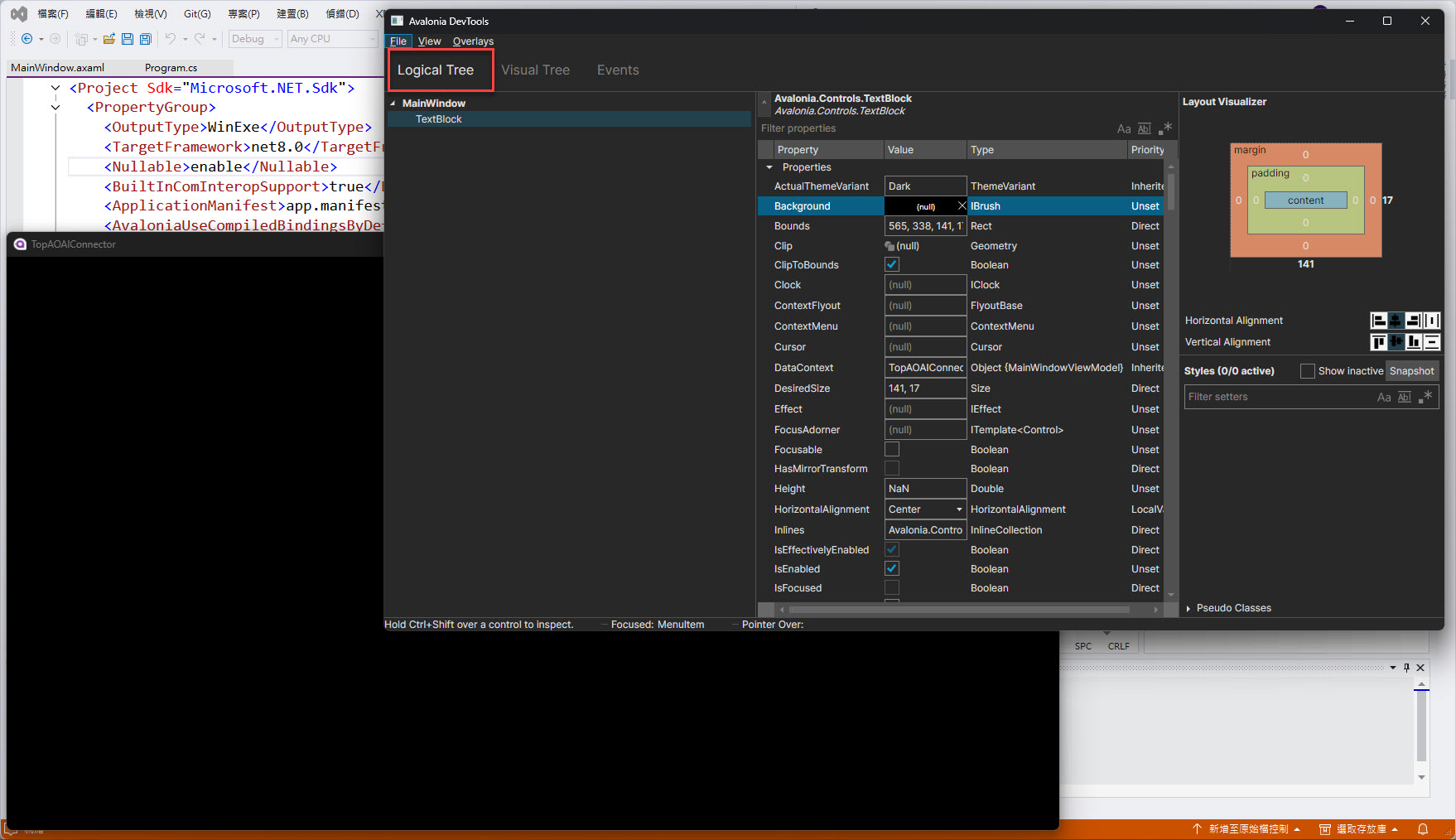
Task: Sort by Value column header
Action: (925, 150)
